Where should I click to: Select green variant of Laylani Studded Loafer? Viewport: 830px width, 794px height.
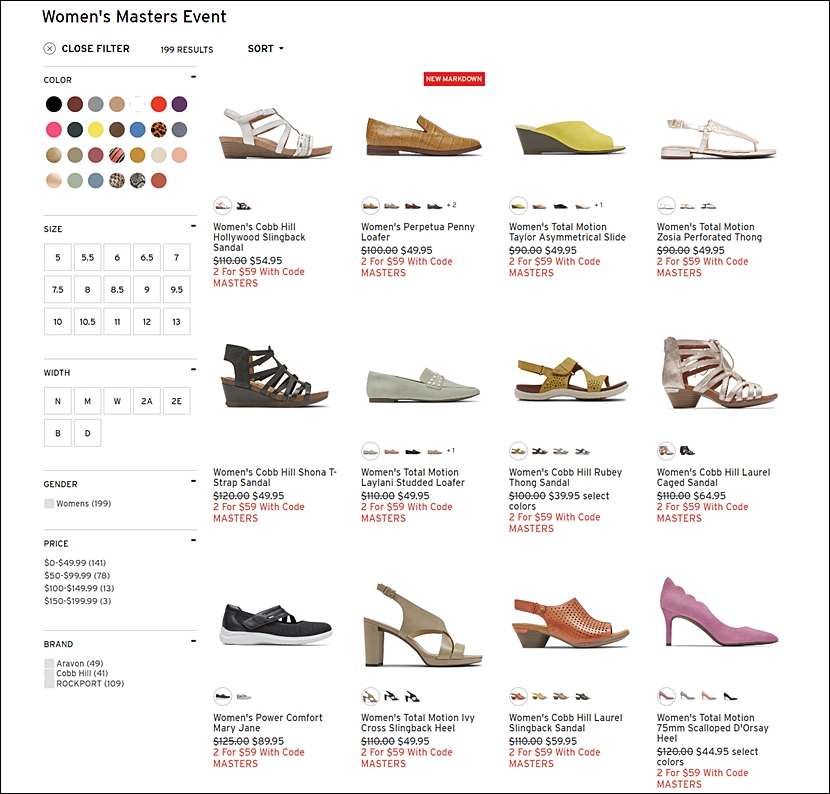(371, 451)
